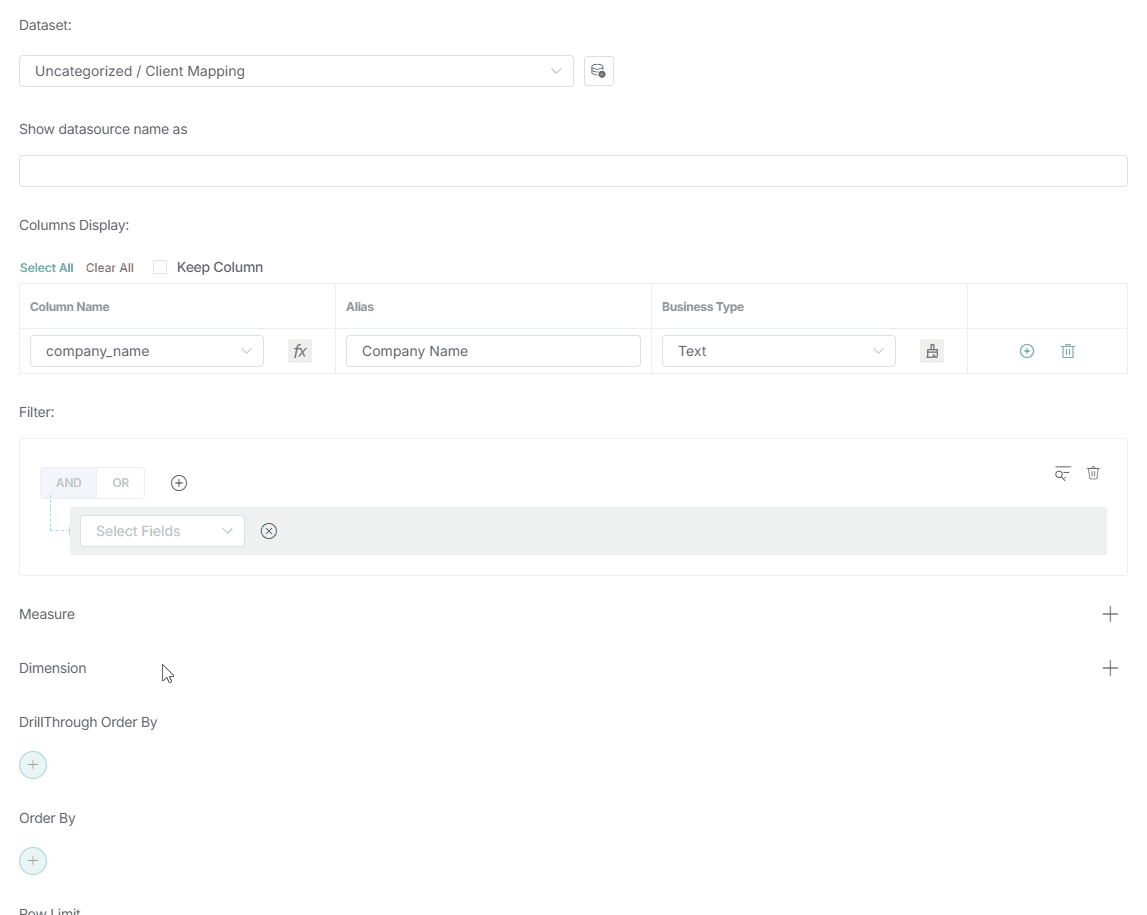This screenshot has height=915, width=1147.
Task: Delete the company_name column row
Action: (1068, 351)
